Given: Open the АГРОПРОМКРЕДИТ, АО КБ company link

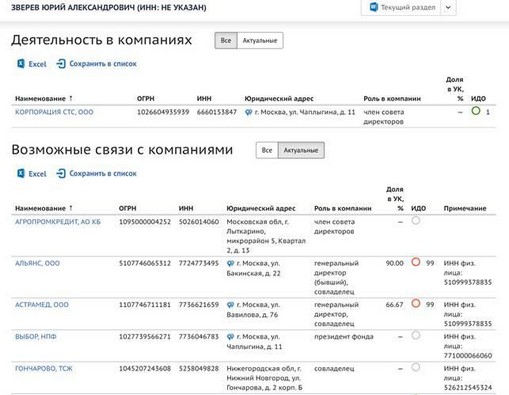Looking at the screenshot, I should 58,222.
